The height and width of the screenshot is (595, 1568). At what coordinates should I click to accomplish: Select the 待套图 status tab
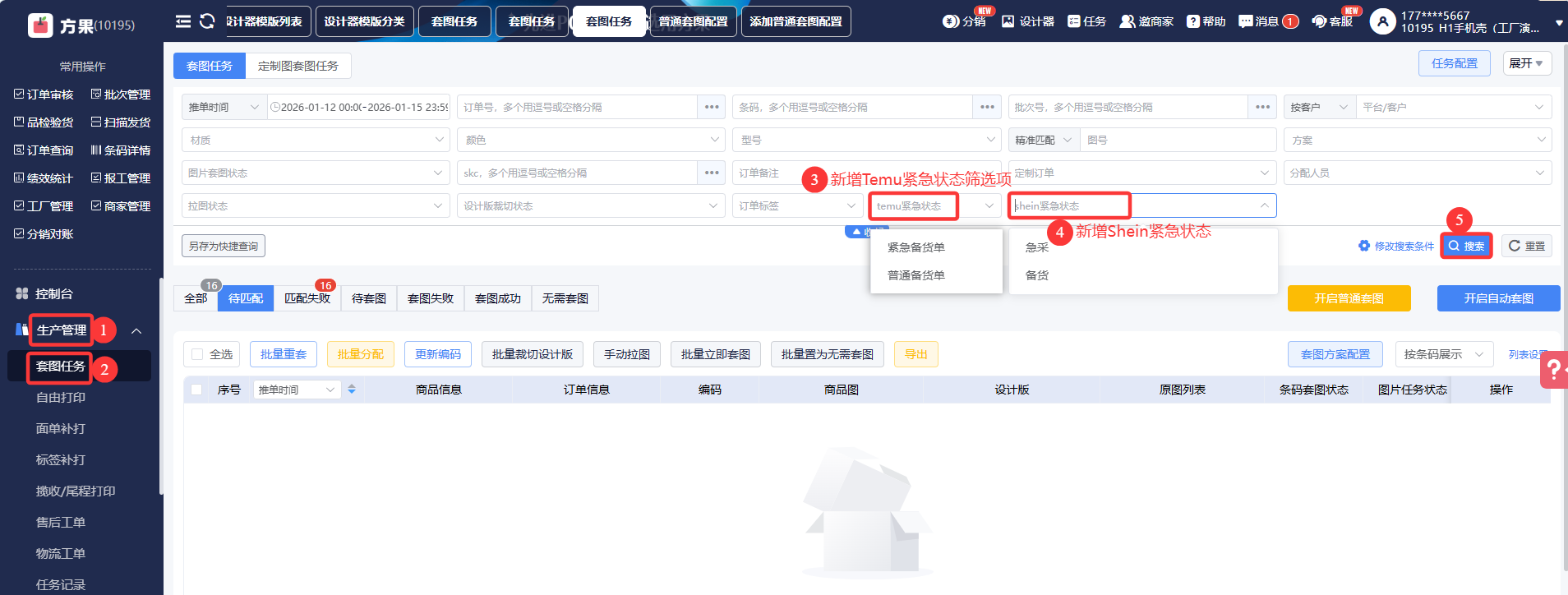(x=369, y=298)
